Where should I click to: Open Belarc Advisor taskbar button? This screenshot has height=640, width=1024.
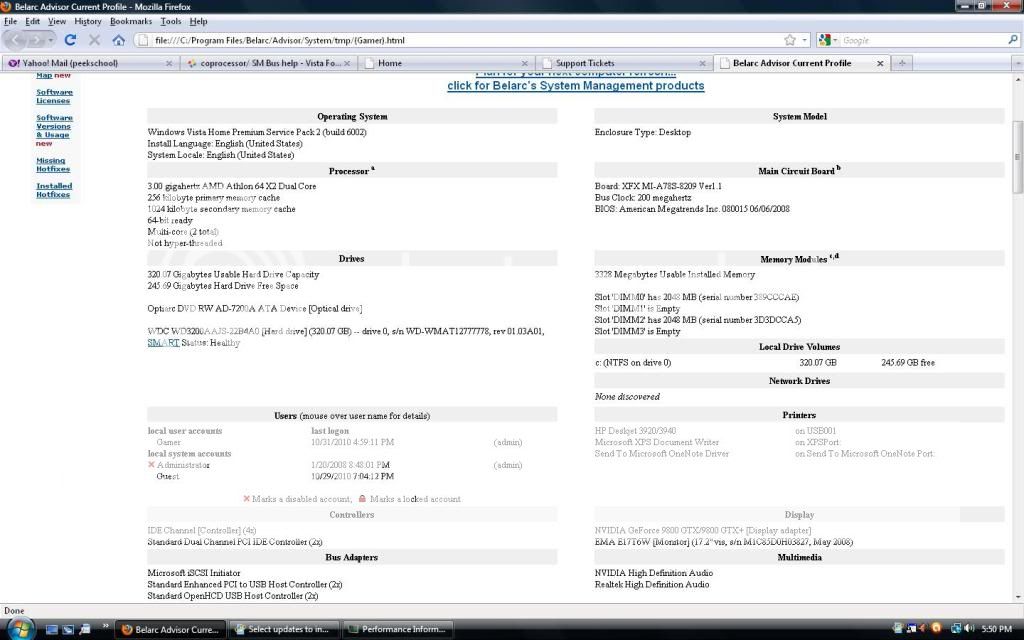point(170,630)
